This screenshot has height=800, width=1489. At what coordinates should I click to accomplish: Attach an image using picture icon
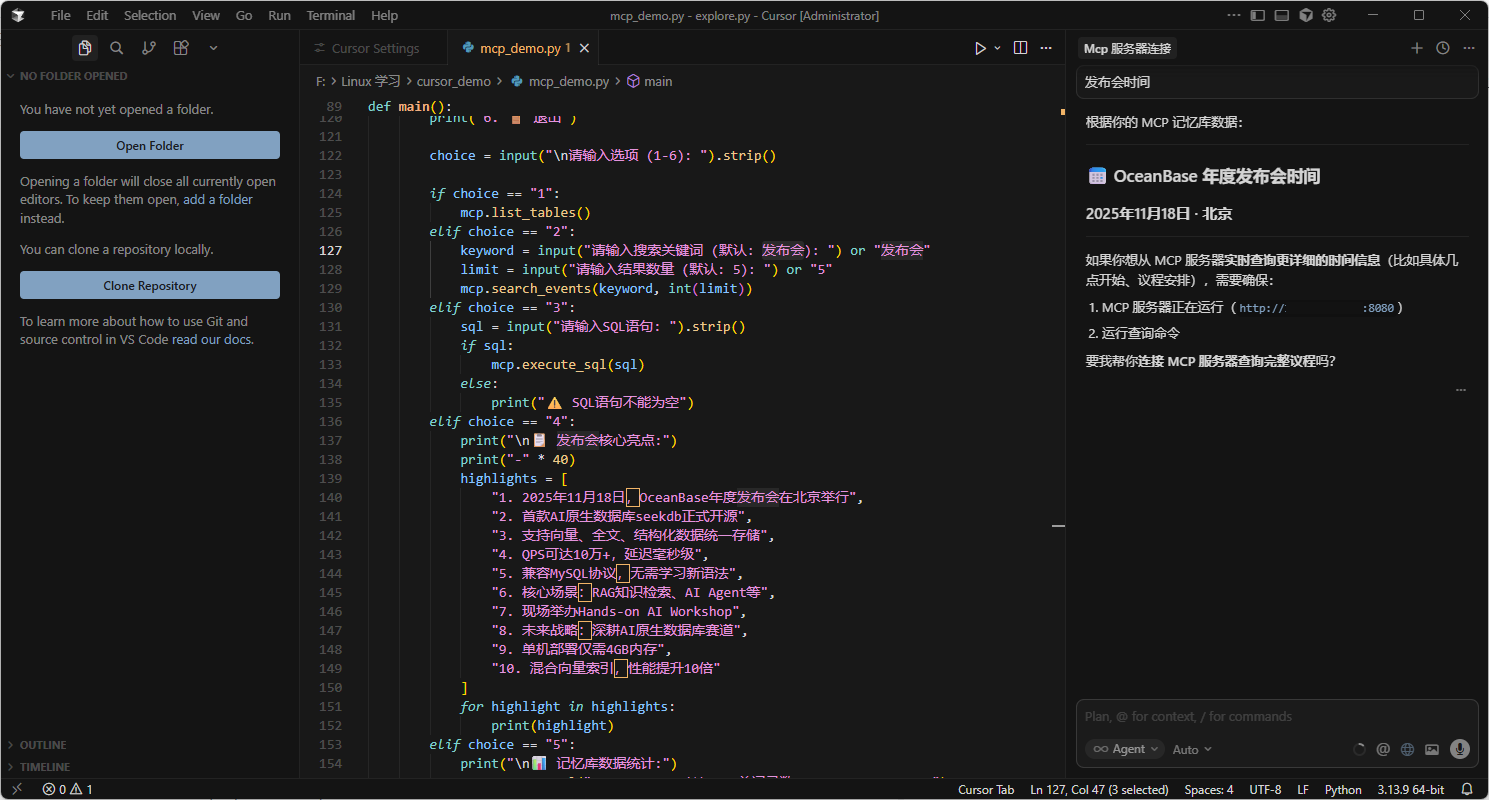[x=1432, y=749]
